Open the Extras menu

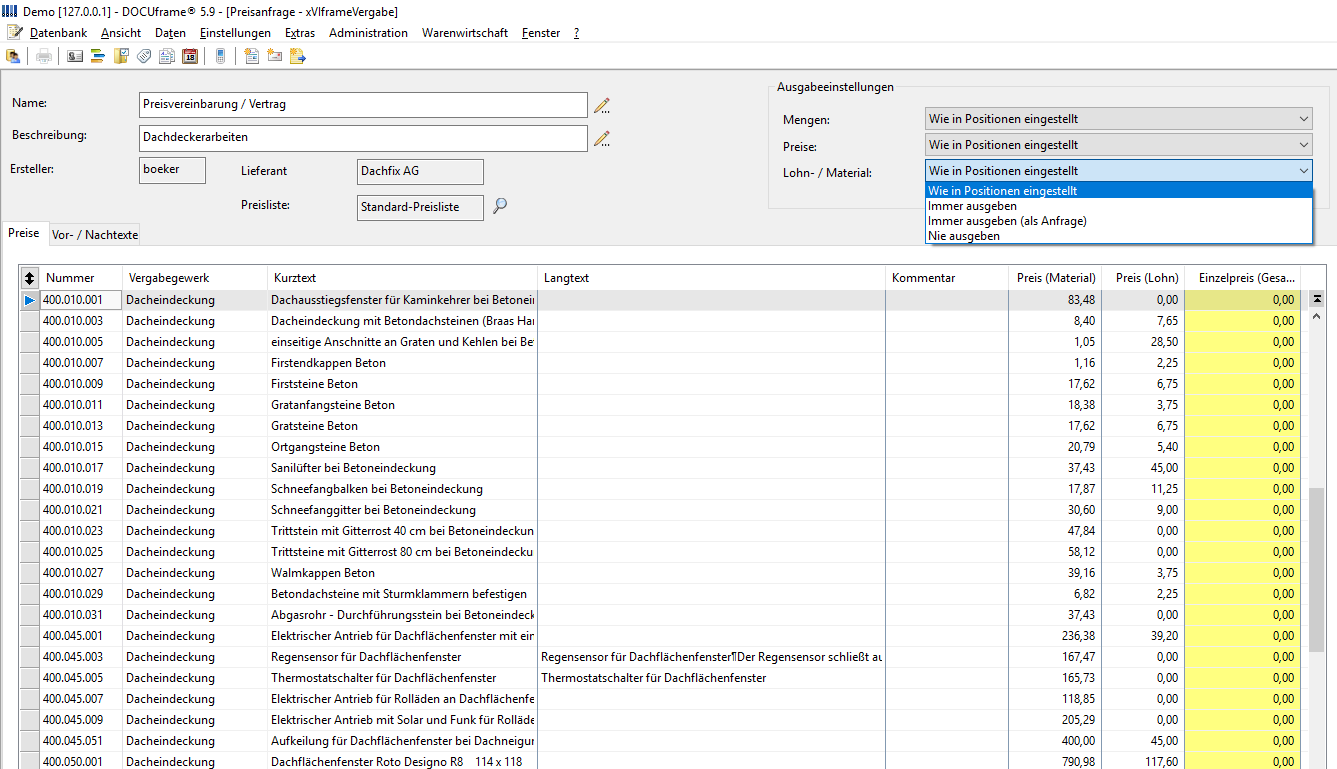coord(300,33)
